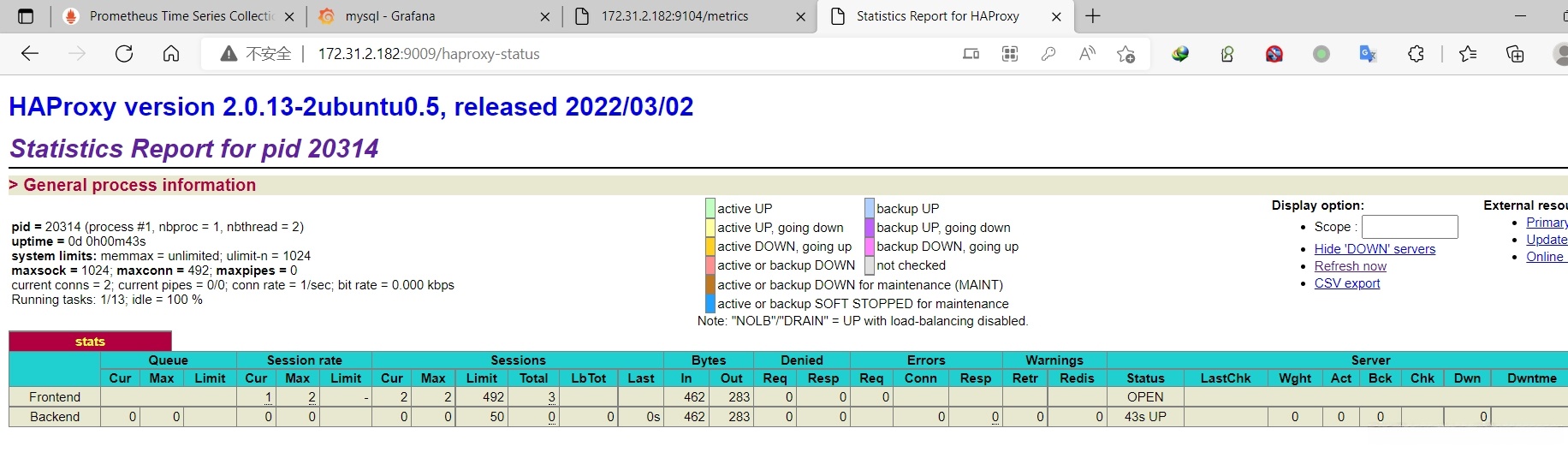Open the IDM globe extension icon

tap(1180, 54)
